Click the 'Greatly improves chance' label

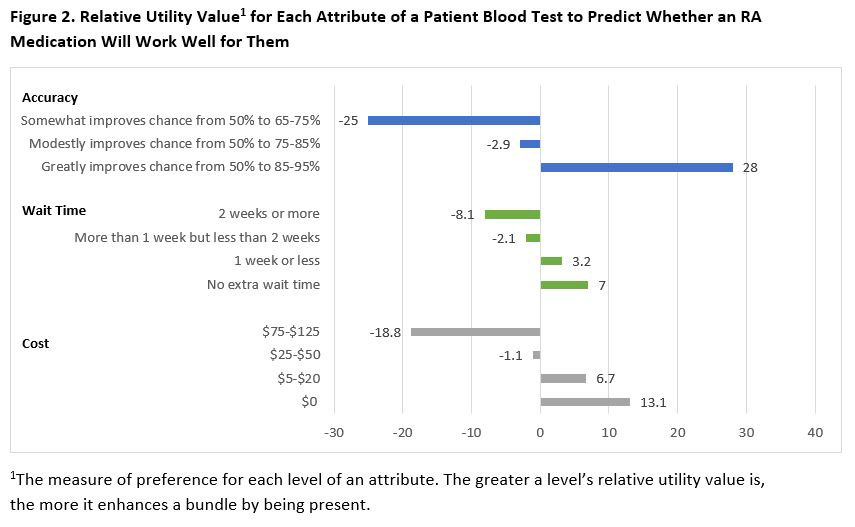[180, 167]
